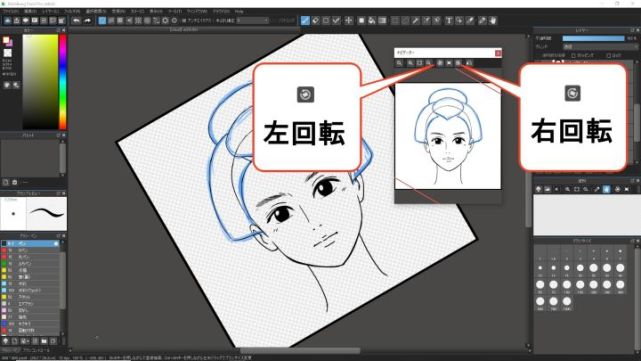Select the Hand tool icon
Viewport: 641px width, 361px height.
pyautogui.click(x=493, y=20)
